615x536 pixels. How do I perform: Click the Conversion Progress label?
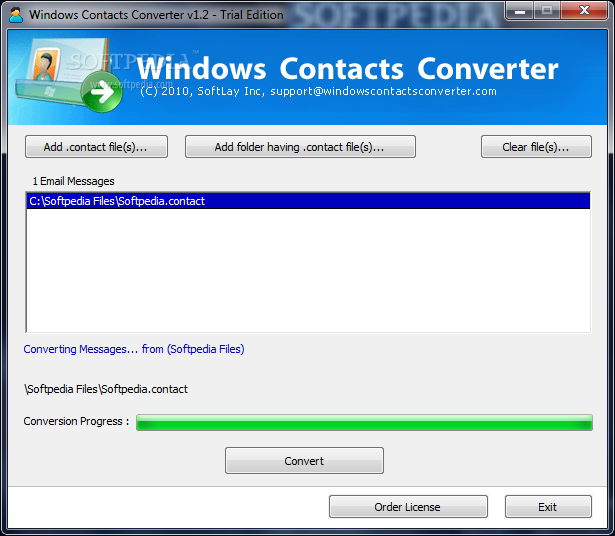point(76,421)
